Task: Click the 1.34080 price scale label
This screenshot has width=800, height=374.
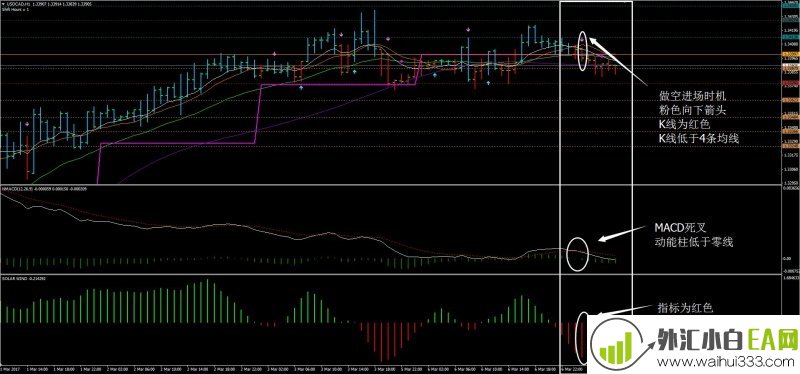Action: [790, 44]
